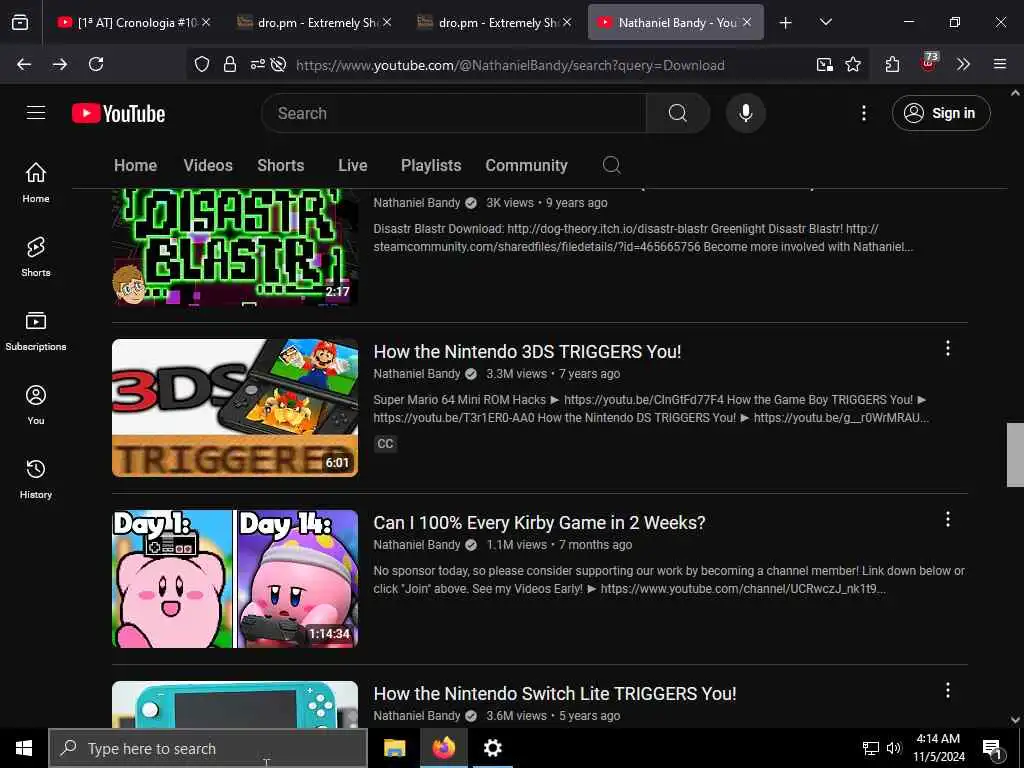The image size is (1024, 768).
Task: Open the Disastr Blastr video thumbnail
Action: click(x=235, y=247)
